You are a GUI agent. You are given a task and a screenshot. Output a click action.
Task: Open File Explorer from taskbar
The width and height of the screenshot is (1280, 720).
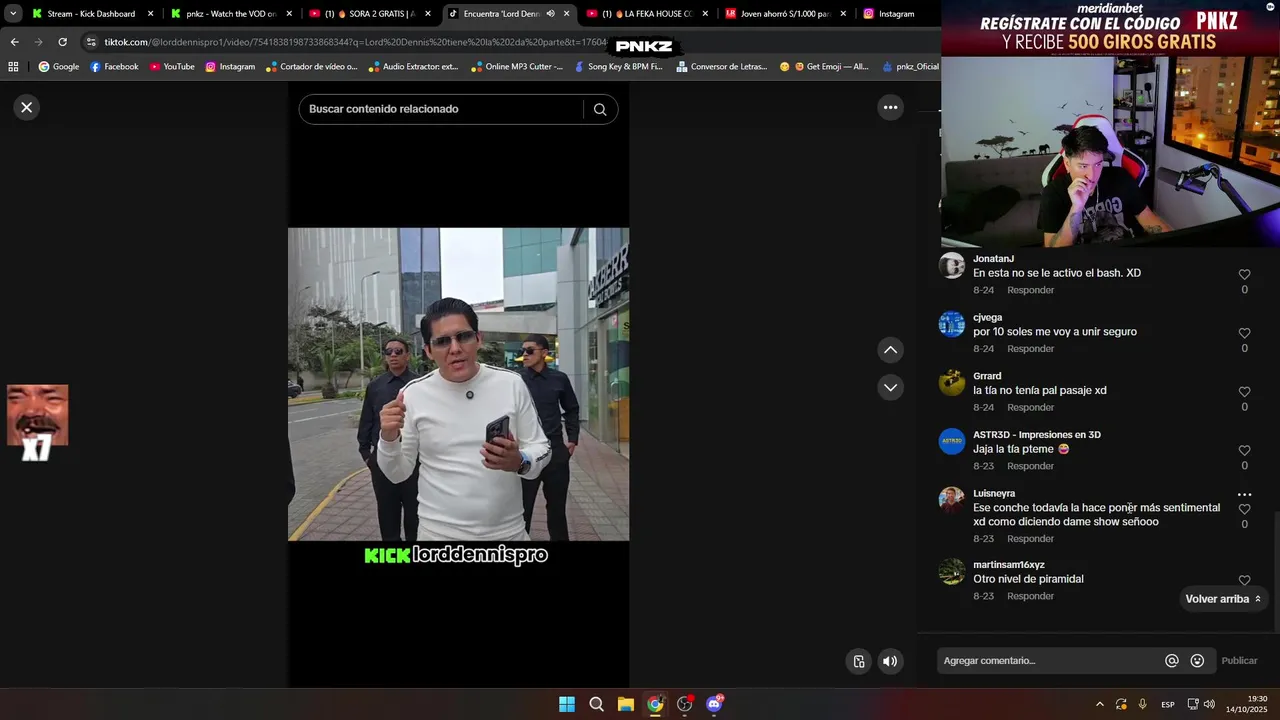tap(626, 704)
